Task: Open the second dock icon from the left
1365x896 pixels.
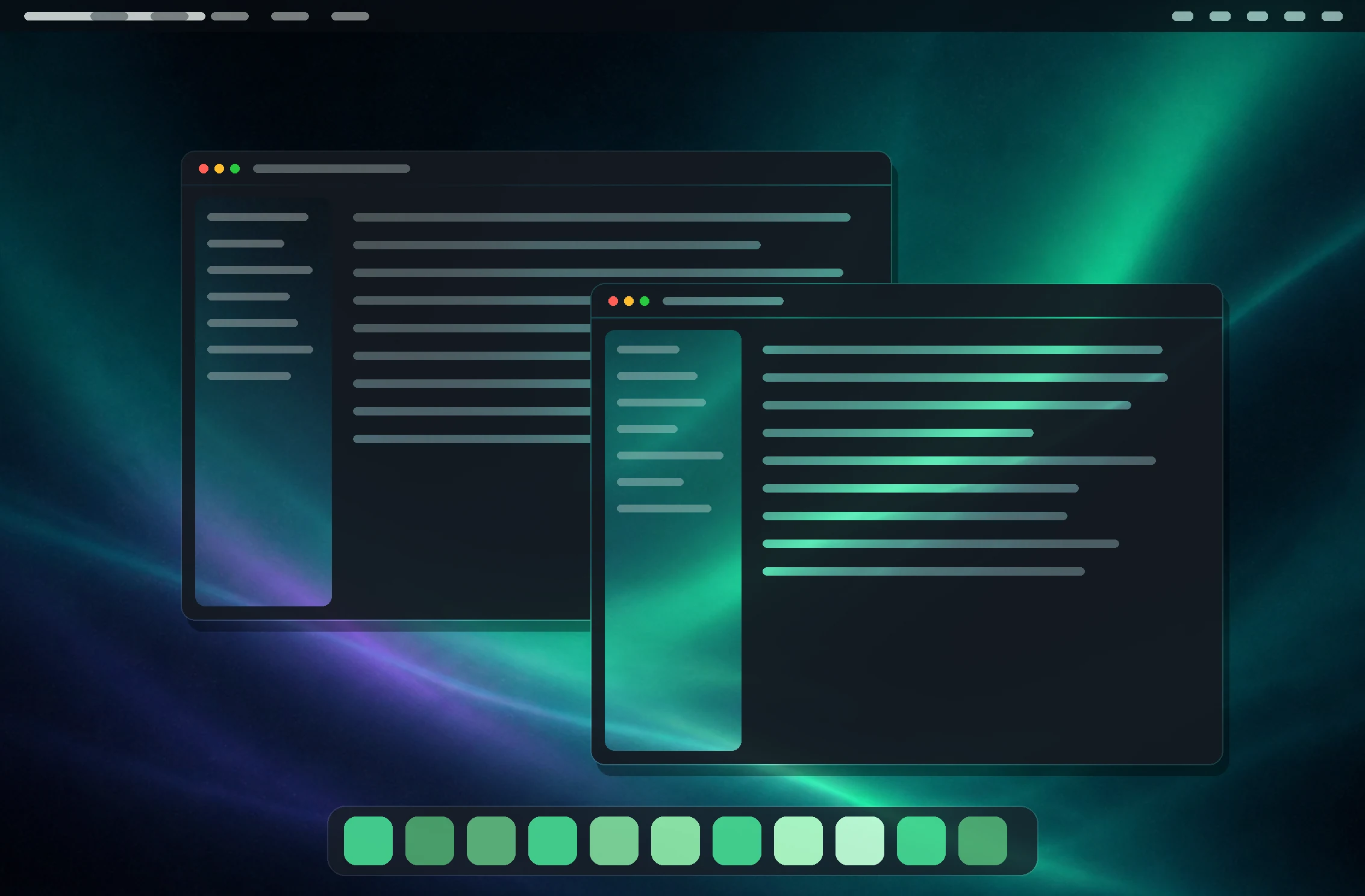Action: coord(429,841)
